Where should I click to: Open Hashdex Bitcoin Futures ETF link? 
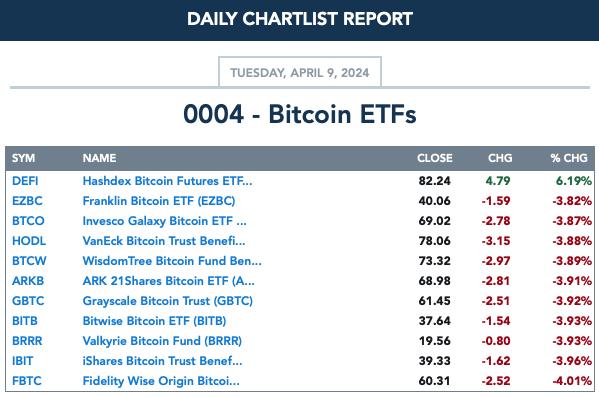pyautogui.click(x=167, y=181)
